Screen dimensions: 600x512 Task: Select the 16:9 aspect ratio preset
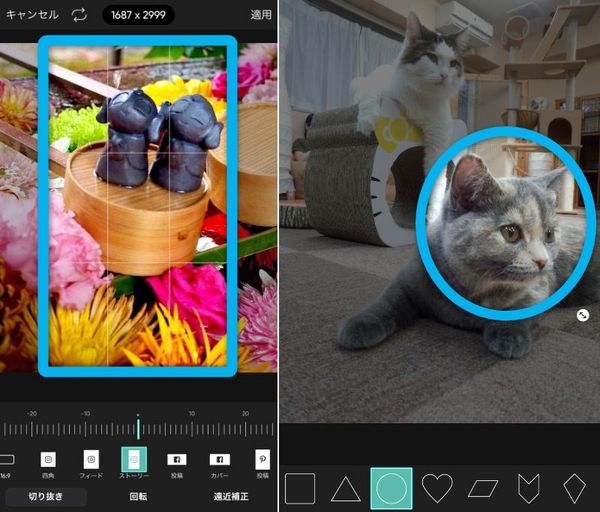(7, 464)
